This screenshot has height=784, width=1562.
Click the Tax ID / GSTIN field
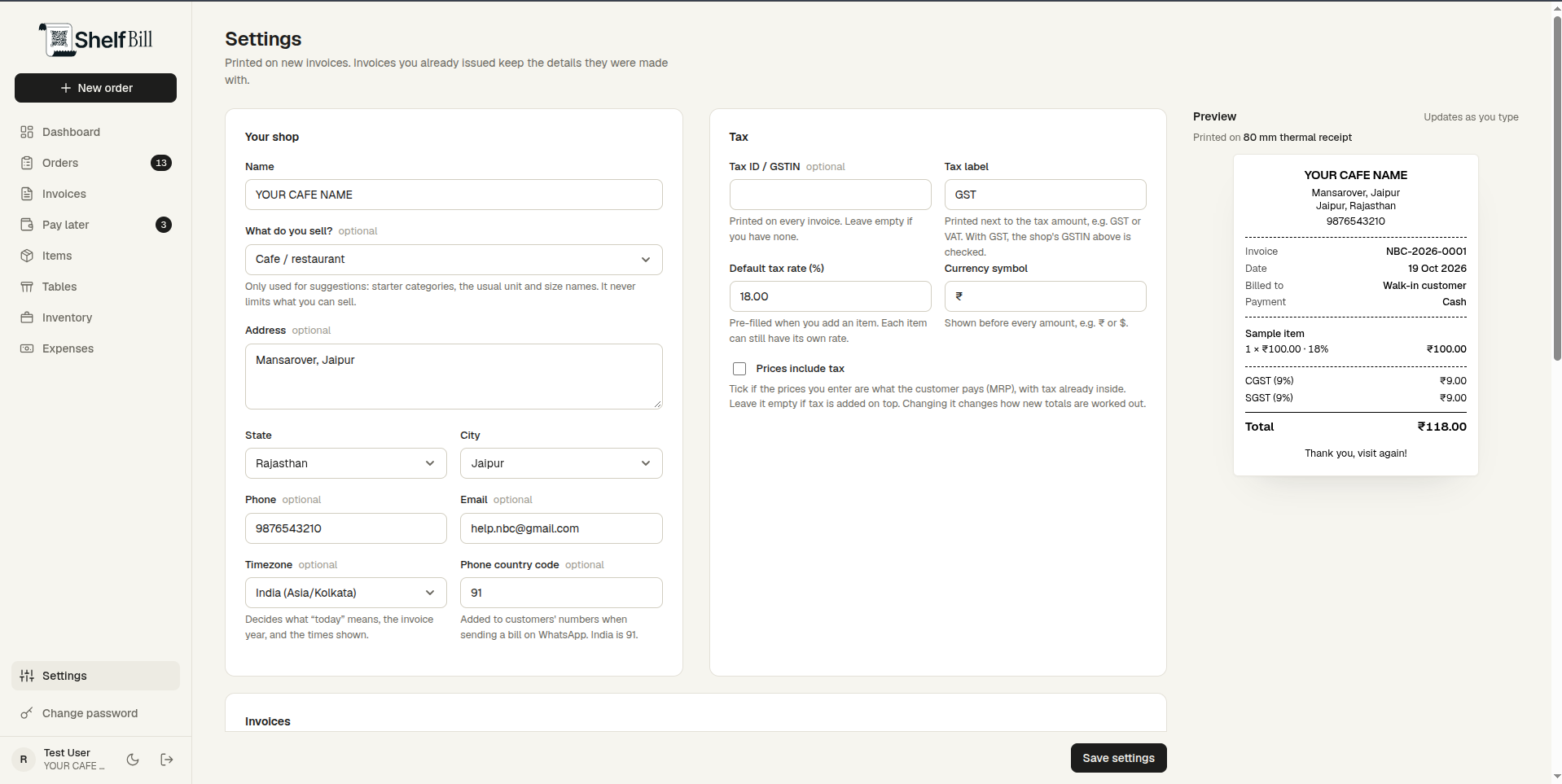click(830, 195)
